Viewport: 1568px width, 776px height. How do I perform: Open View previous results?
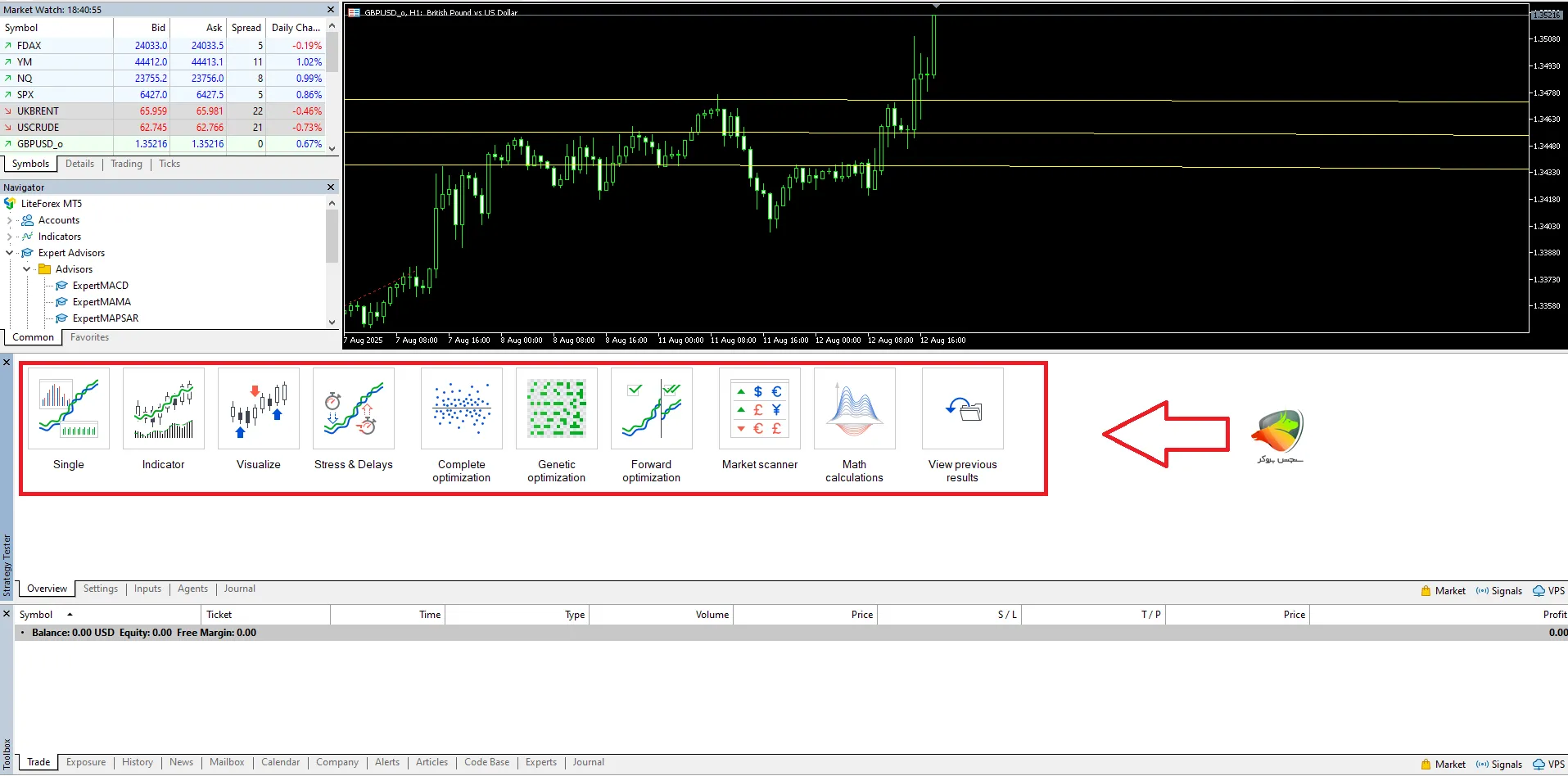963,408
